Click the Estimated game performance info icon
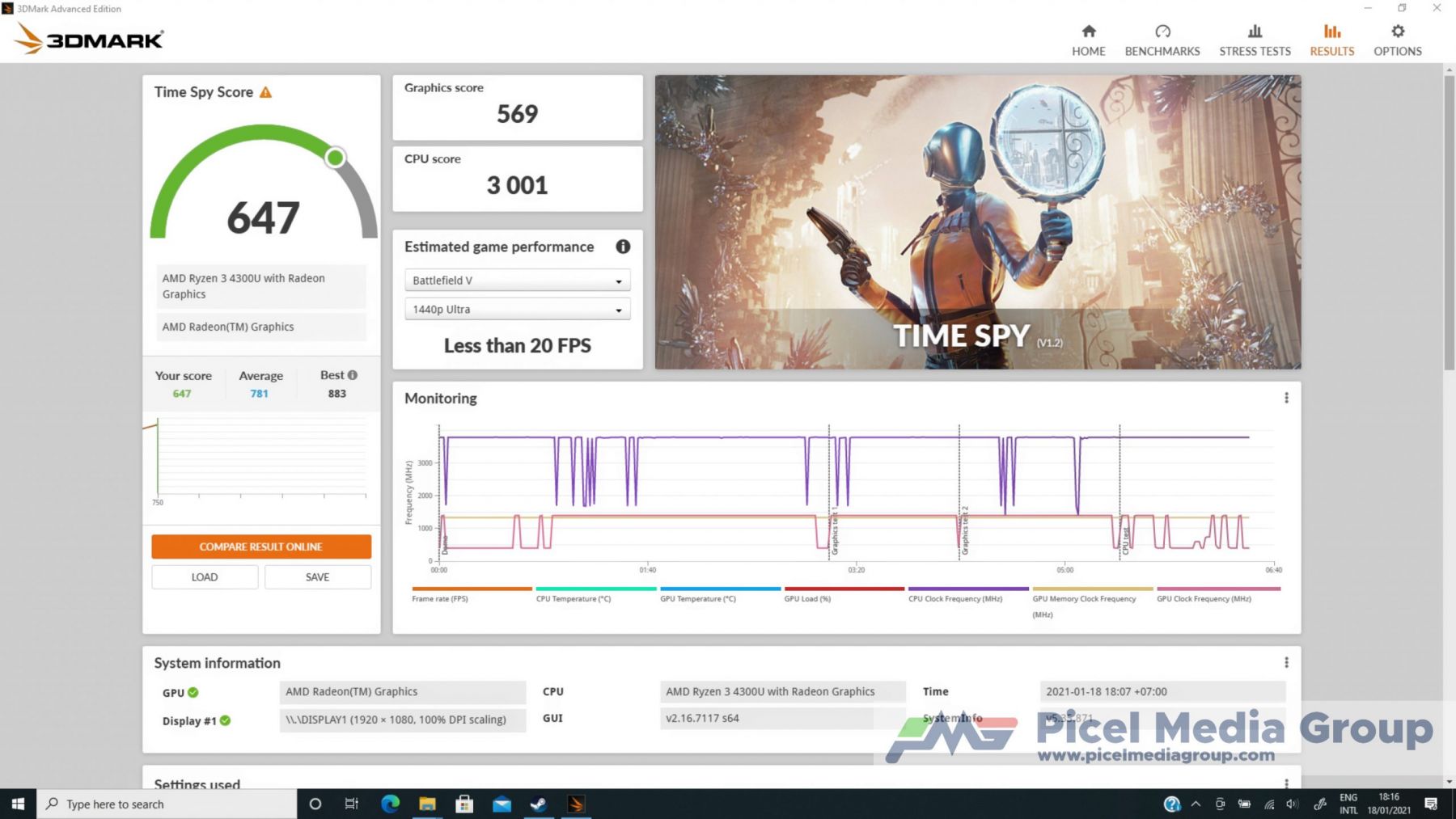 click(x=622, y=247)
